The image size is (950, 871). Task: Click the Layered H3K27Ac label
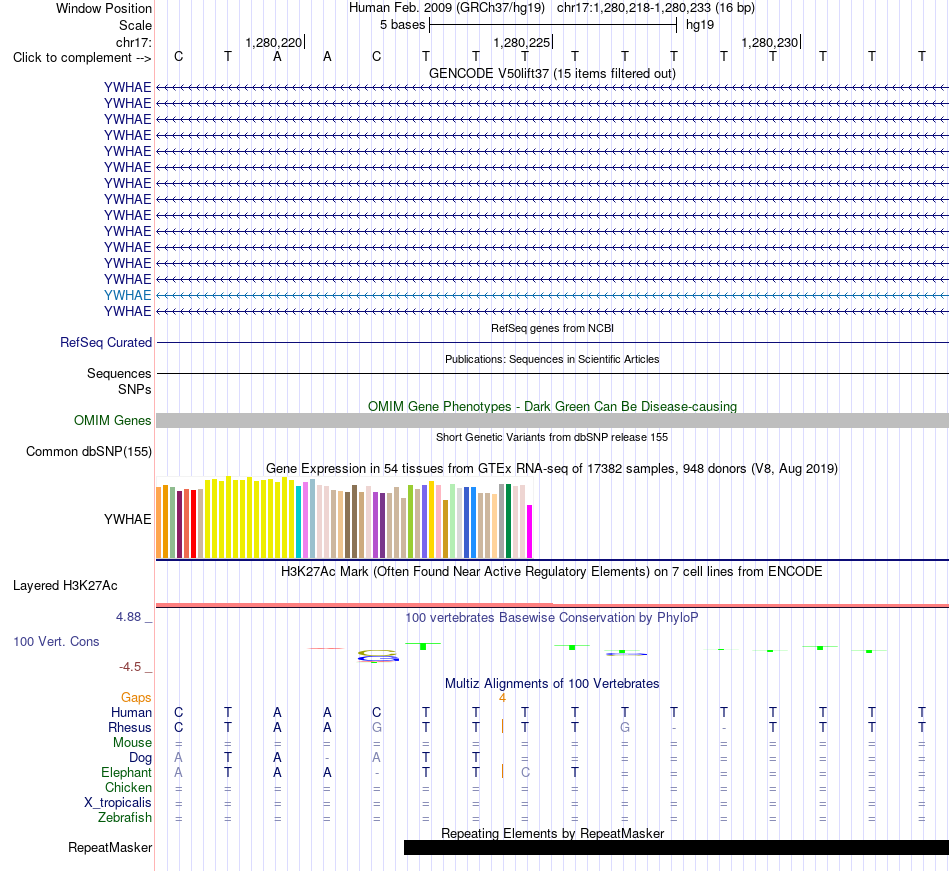(65, 586)
